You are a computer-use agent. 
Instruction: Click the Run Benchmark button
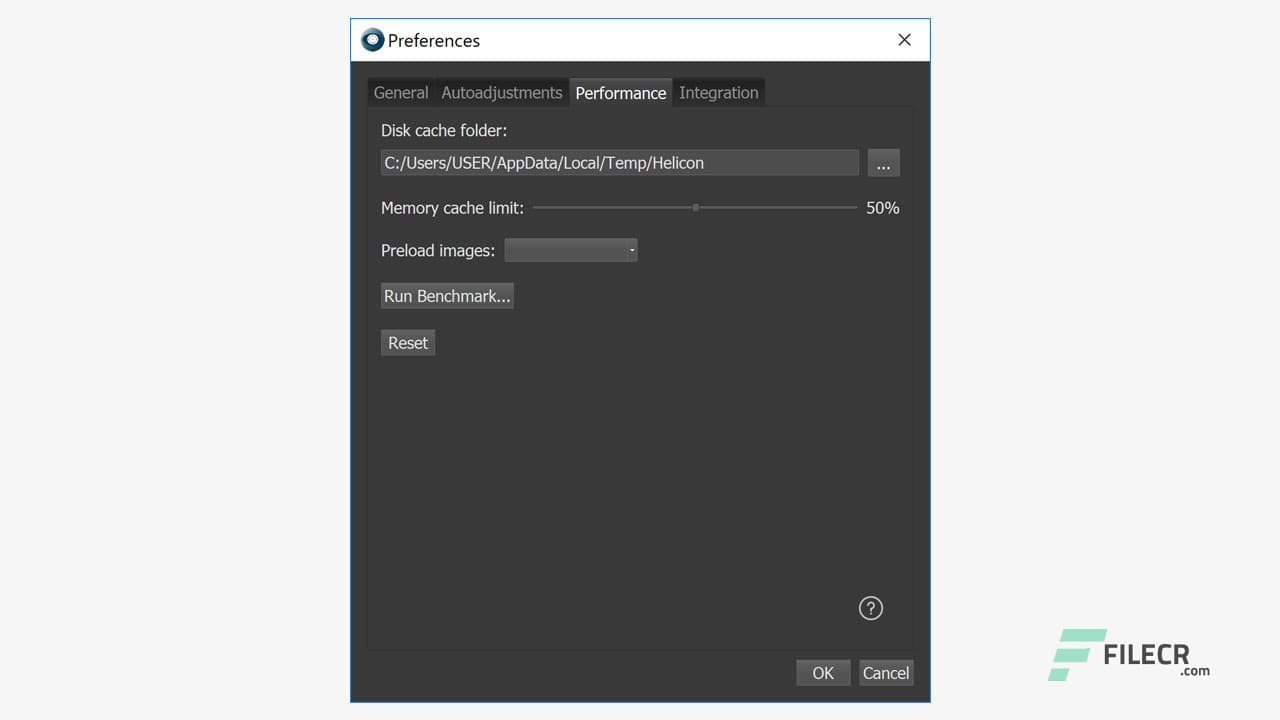pos(447,295)
